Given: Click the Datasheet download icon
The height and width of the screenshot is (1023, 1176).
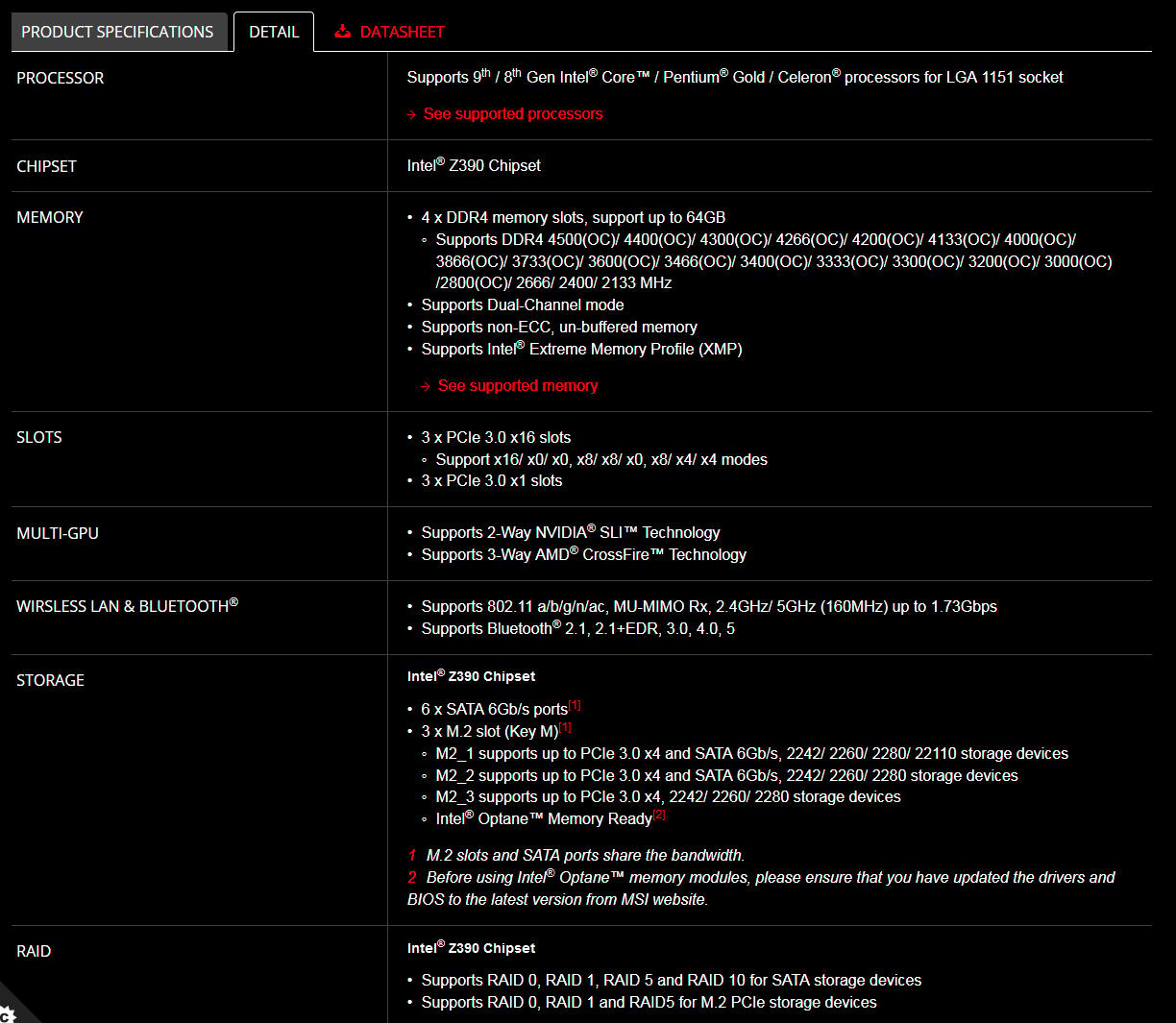Looking at the screenshot, I should point(342,32).
